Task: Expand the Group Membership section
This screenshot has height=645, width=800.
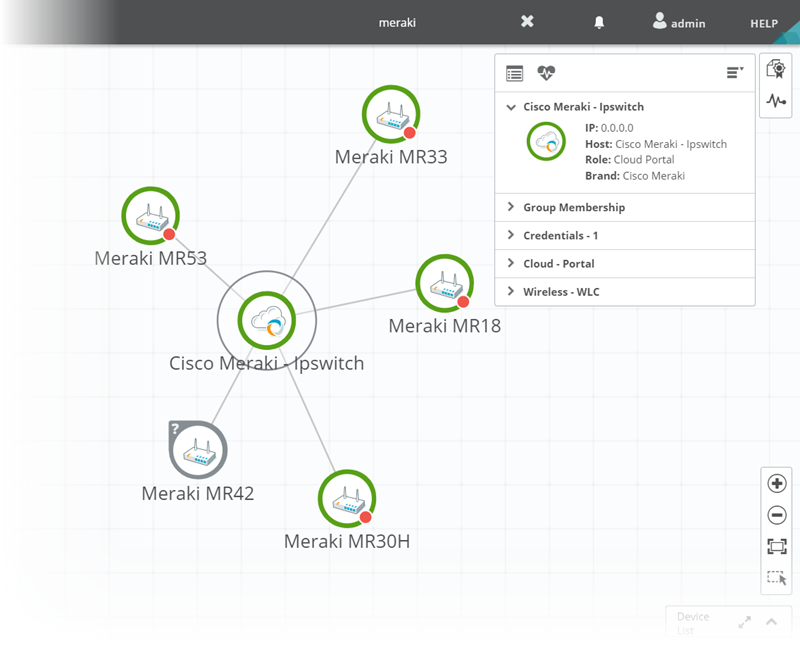Action: (573, 207)
